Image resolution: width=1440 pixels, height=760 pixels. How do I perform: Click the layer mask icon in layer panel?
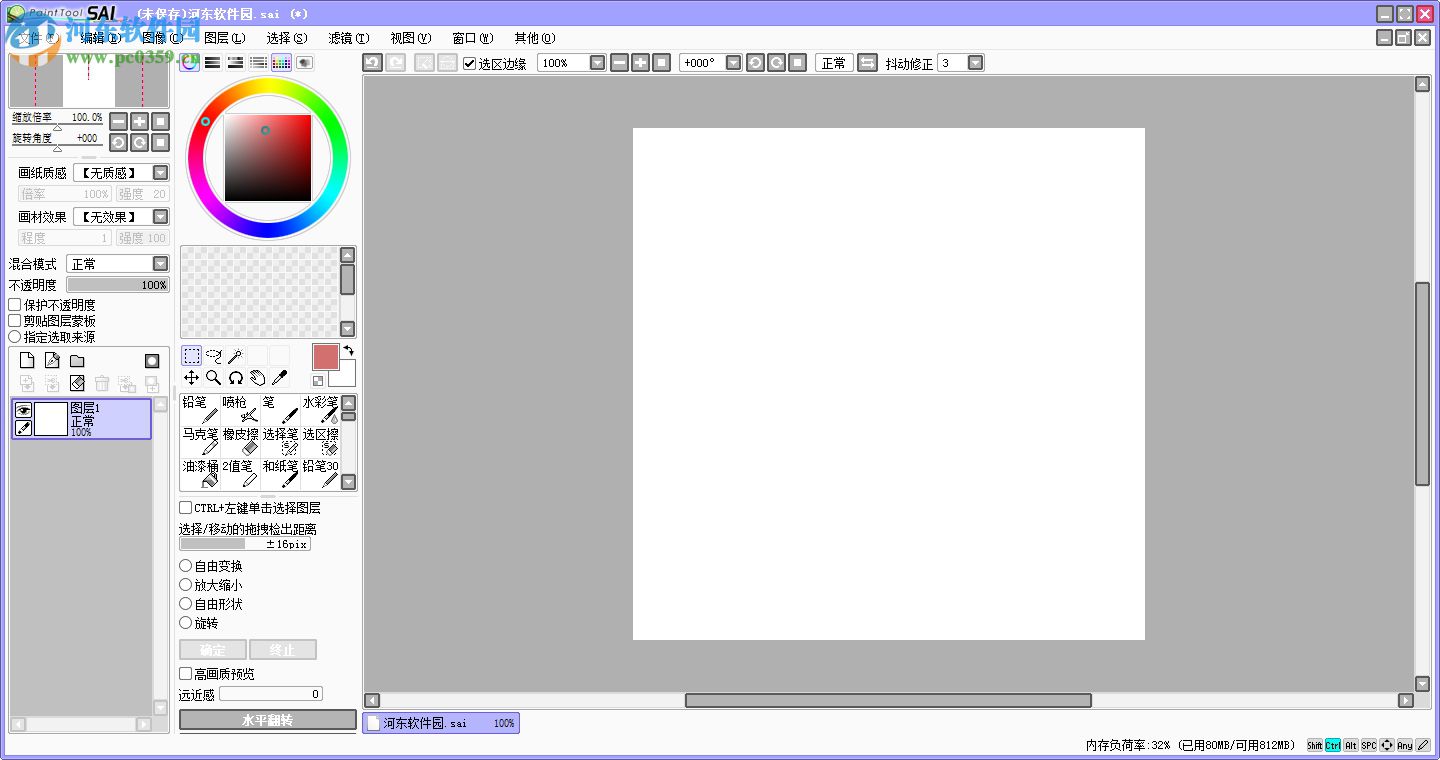point(152,361)
